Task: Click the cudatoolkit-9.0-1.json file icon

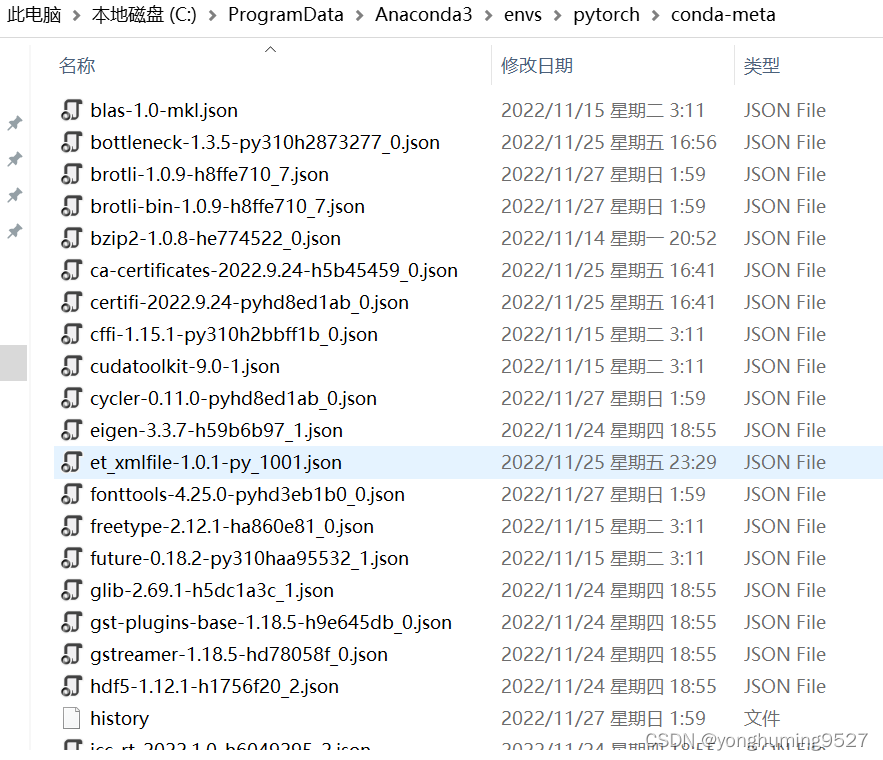Action: point(72,366)
